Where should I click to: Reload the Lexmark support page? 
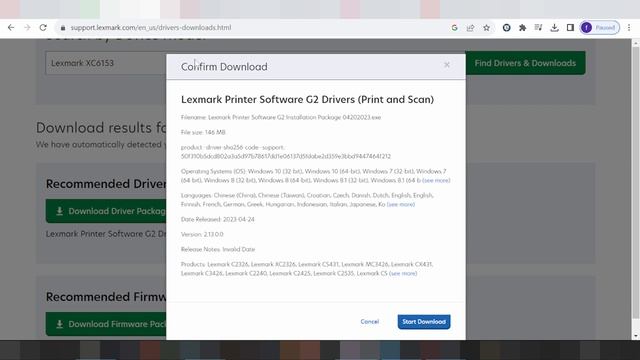tap(43, 27)
